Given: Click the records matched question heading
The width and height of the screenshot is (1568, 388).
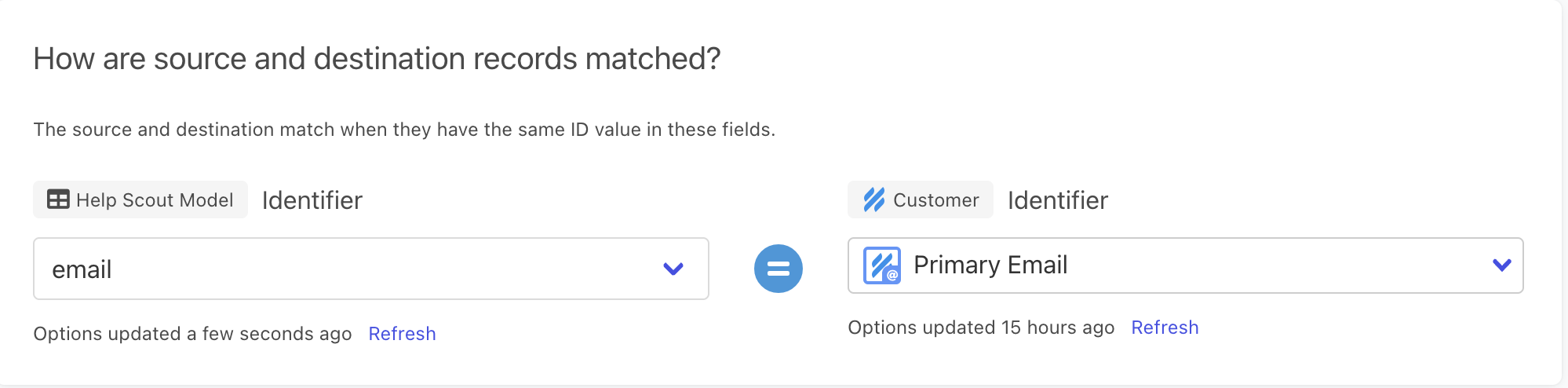Looking at the screenshot, I should 377,59.
